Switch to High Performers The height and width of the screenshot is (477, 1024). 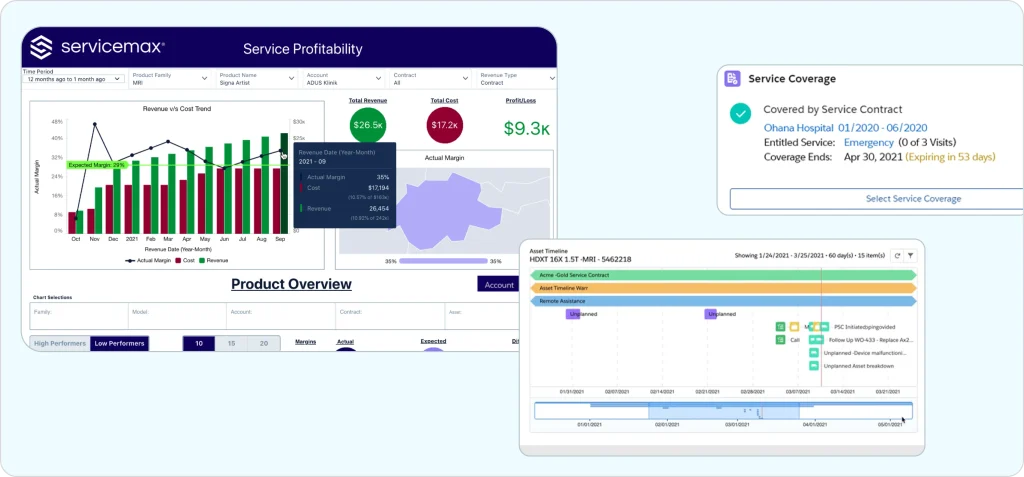coord(60,344)
